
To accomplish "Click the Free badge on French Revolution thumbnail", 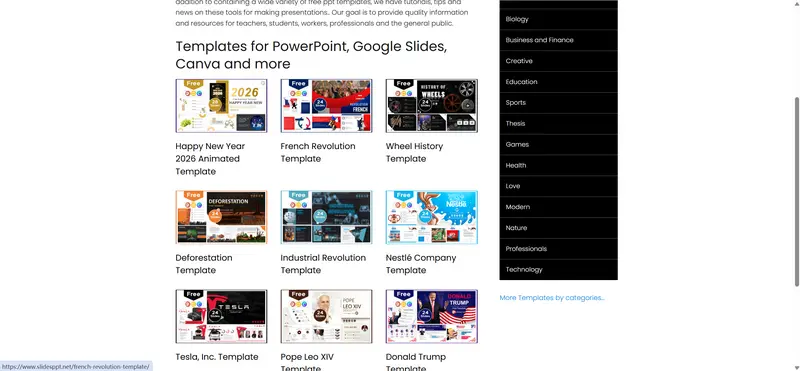I will (x=299, y=84).
